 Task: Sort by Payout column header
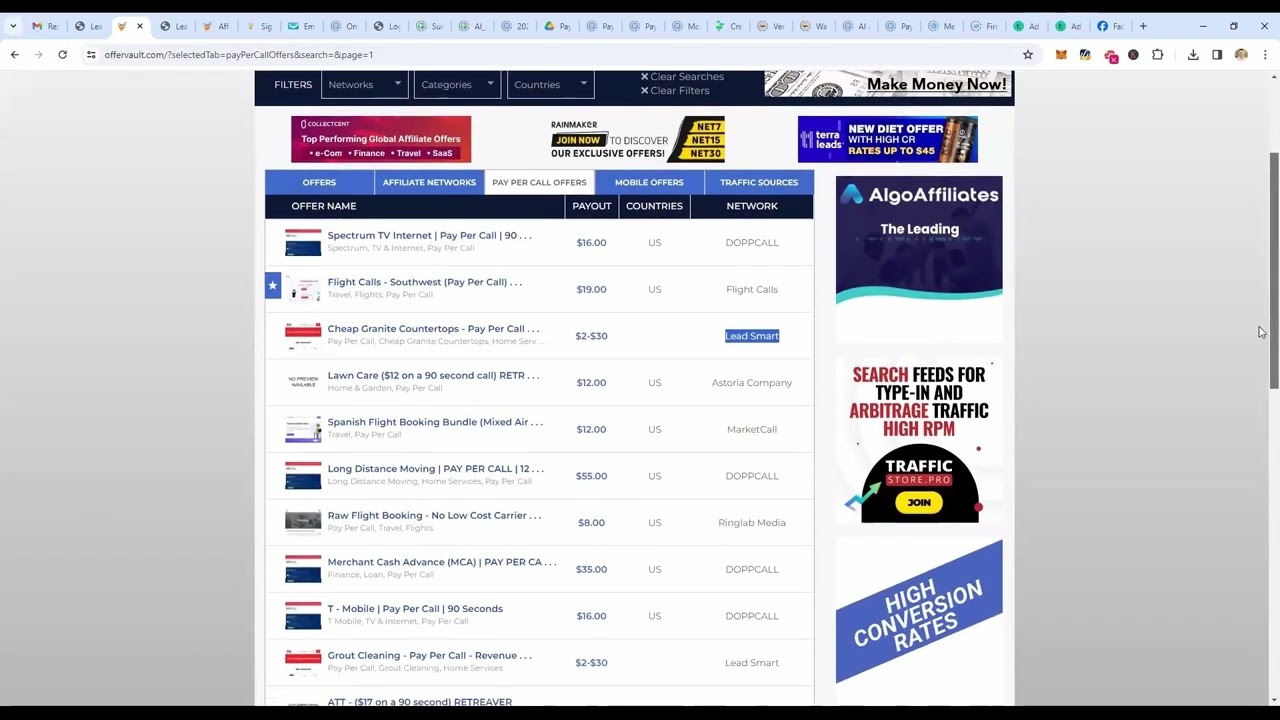tap(591, 206)
